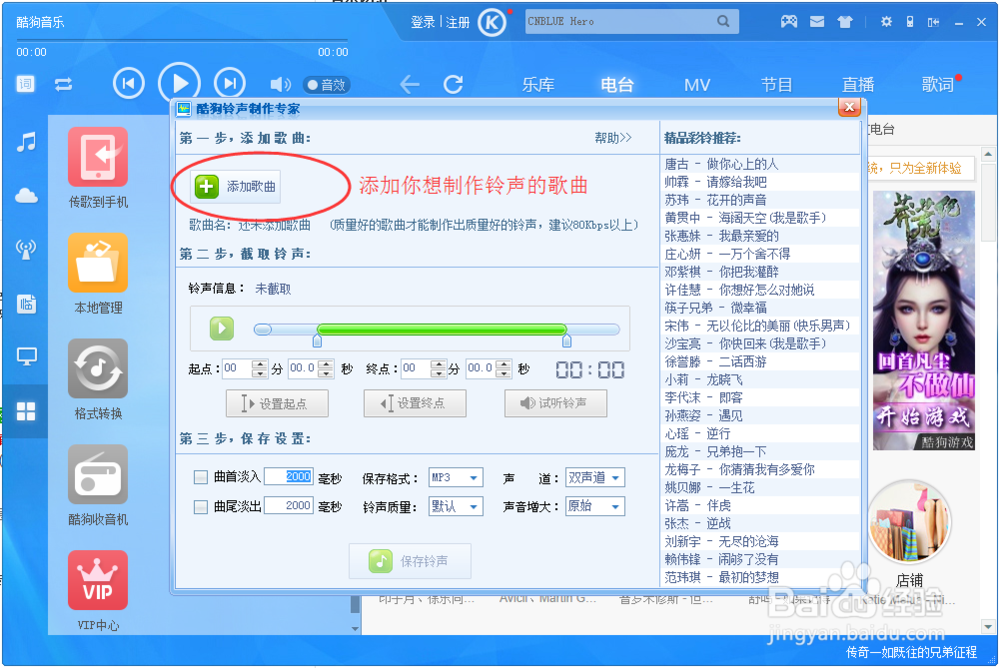The height and width of the screenshot is (668, 1000).
Task: Switch to the 直播 tab
Action: click(x=857, y=84)
